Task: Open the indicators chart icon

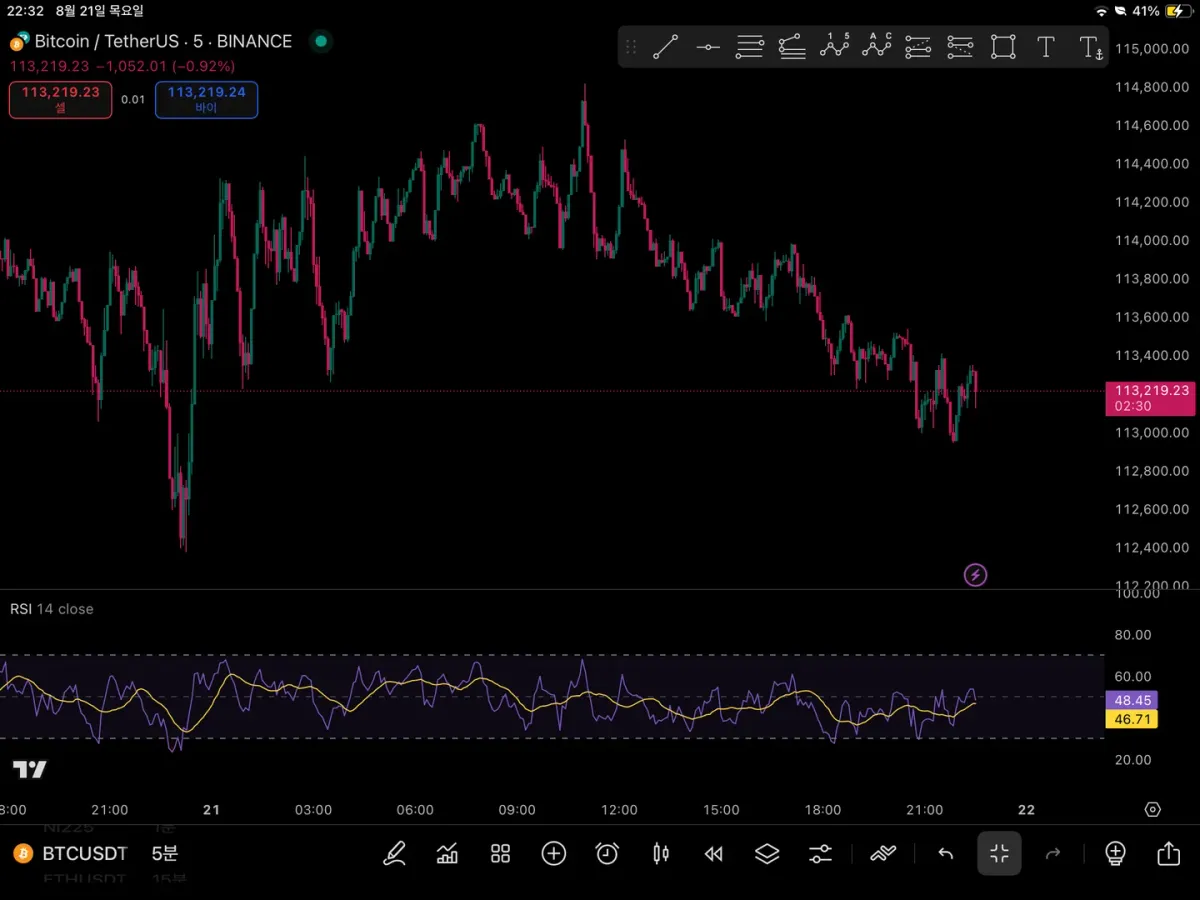Action: [447, 854]
